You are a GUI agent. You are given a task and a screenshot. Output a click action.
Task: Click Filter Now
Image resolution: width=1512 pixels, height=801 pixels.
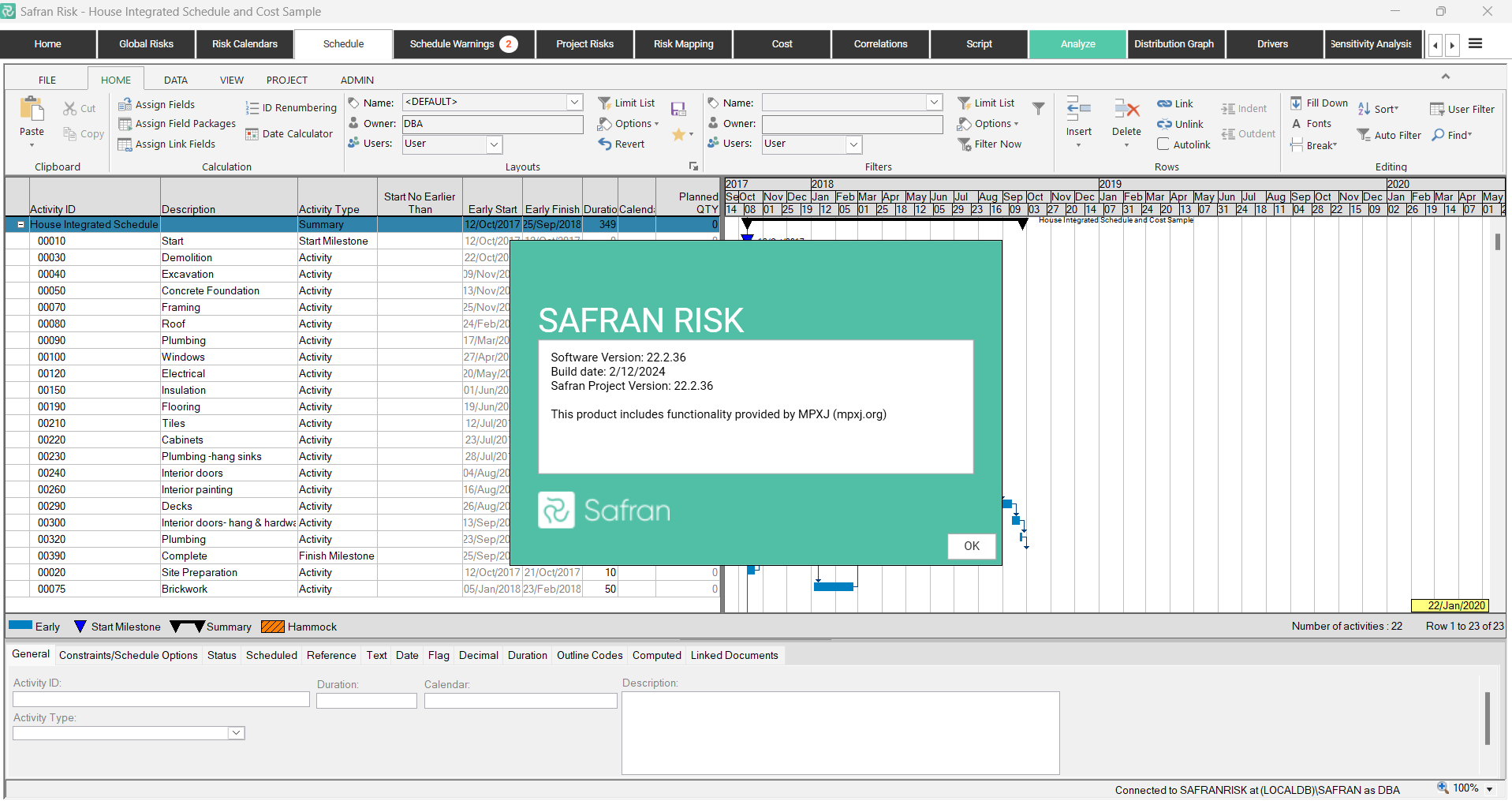click(990, 144)
